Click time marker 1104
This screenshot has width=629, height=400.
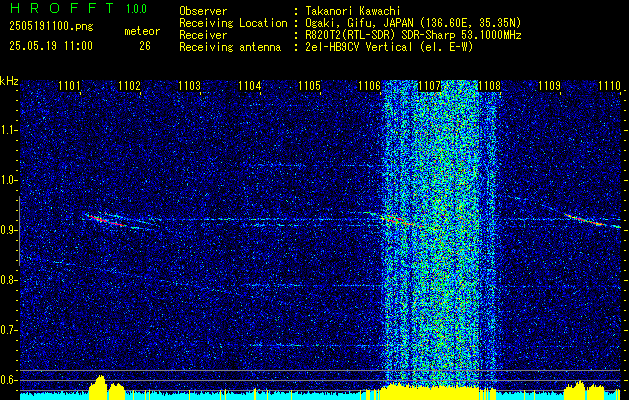pyautogui.click(x=250, y=85)
